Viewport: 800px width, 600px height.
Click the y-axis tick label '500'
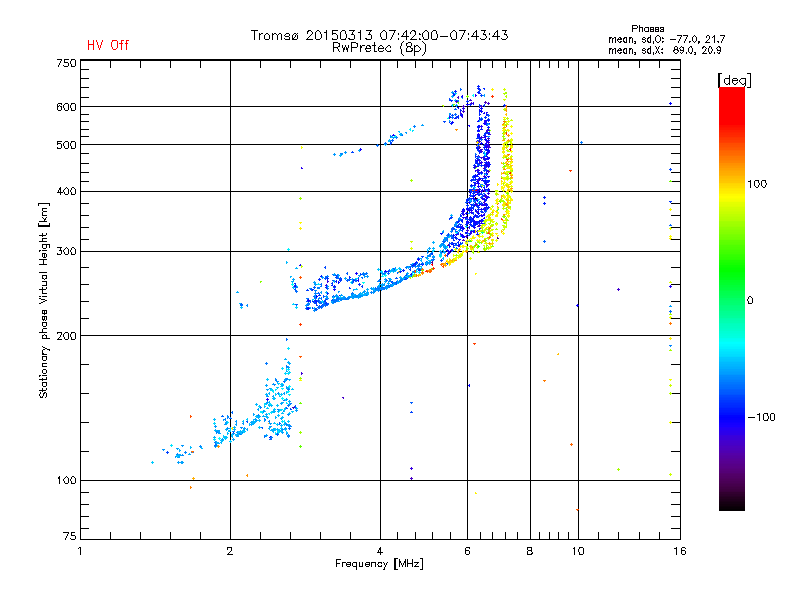click(x=66, y=145)
